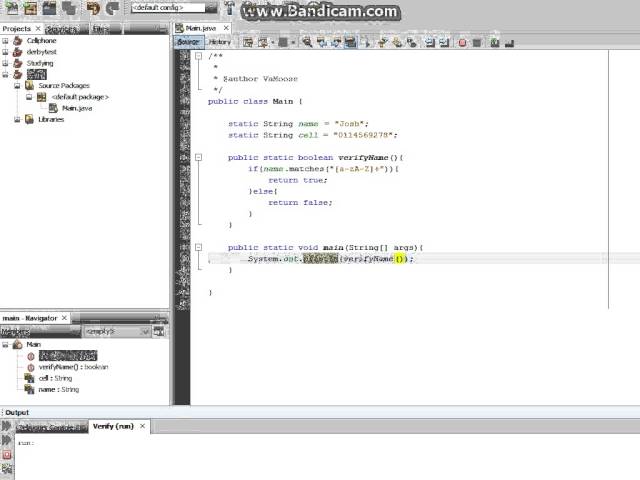The height and width of the screenshot is (480, 640).
Task: Switch to the Debugger Console output tab
Action: (x=51, y=427)
